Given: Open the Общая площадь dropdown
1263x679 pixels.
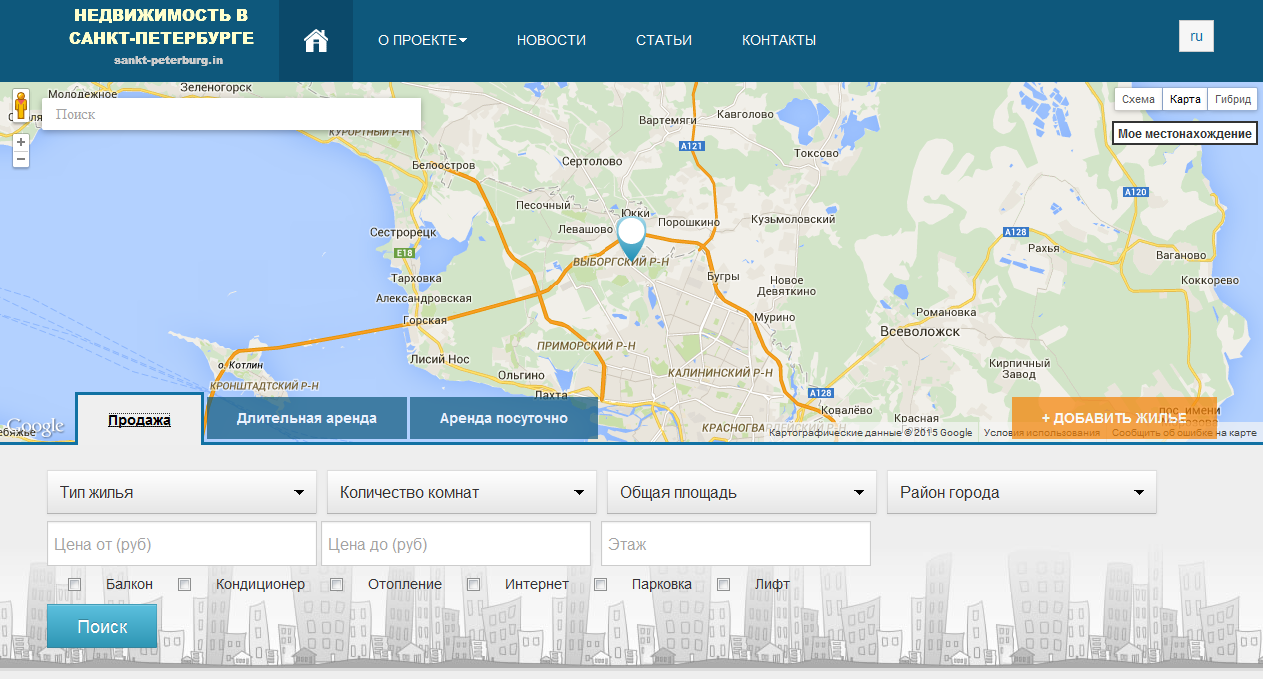Looking at the screenshot, I should [x=742, y=492].
